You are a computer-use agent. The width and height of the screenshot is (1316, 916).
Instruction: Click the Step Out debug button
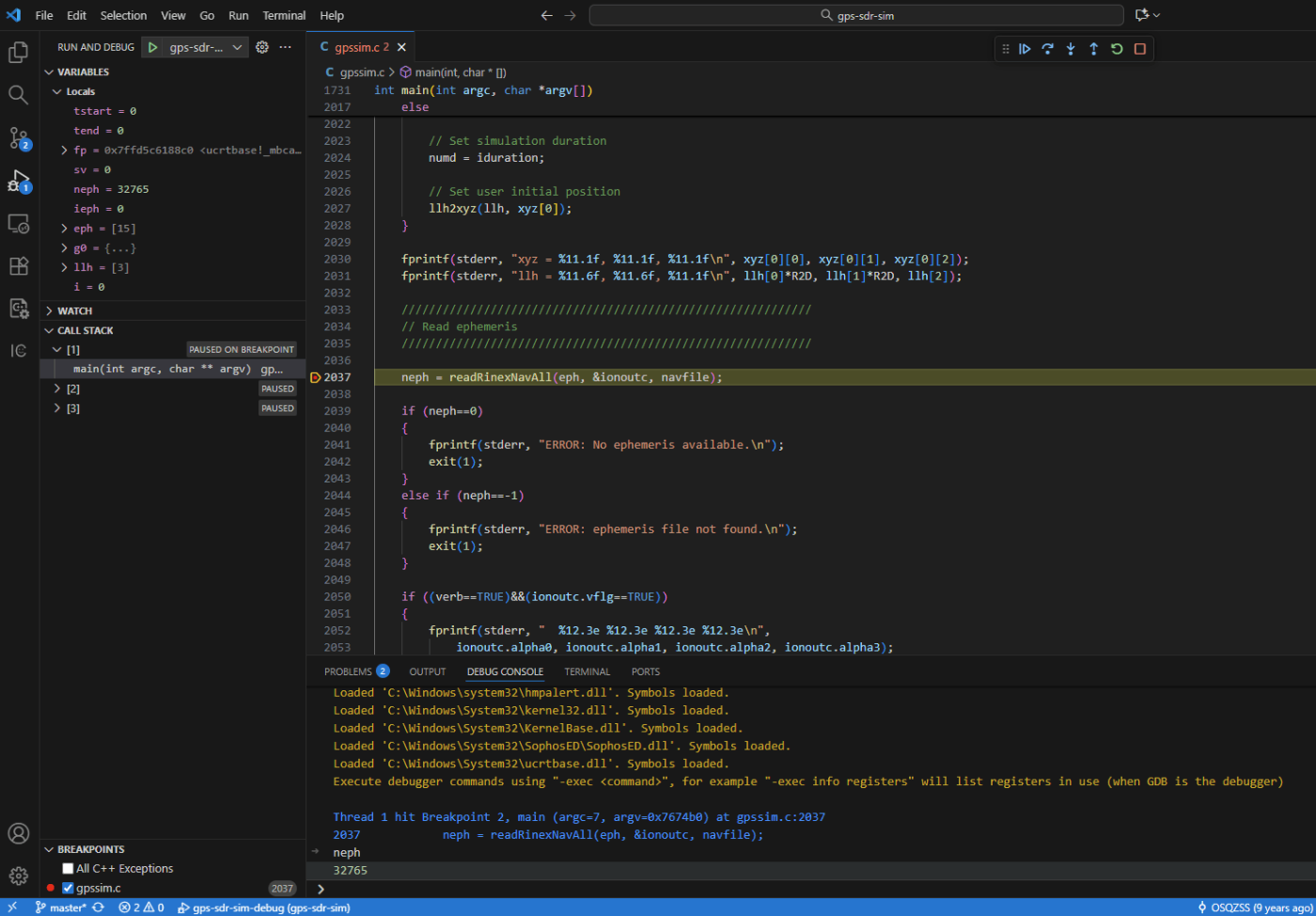[x=1093, y=49]
